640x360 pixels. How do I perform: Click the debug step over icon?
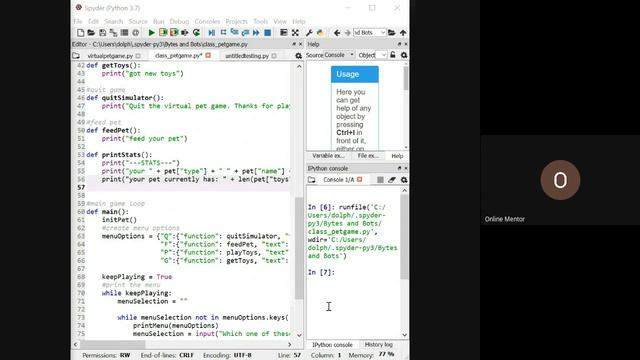click(223, 33)
